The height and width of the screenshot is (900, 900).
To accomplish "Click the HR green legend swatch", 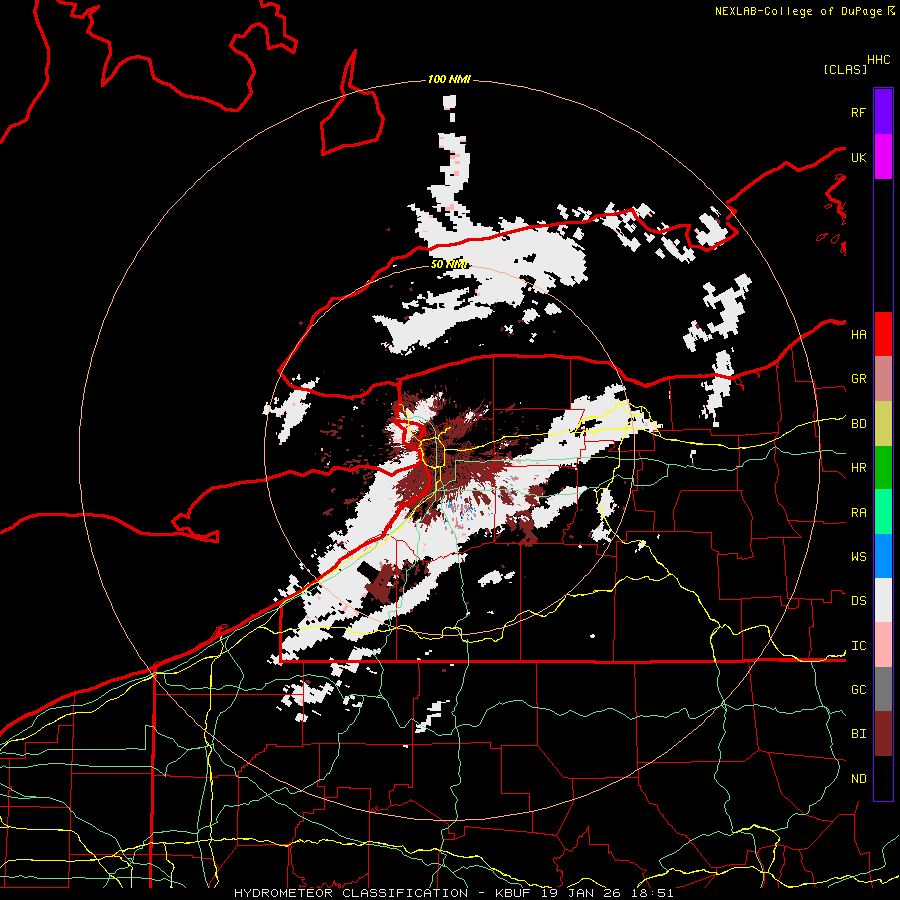I will (x=883, y=468).
